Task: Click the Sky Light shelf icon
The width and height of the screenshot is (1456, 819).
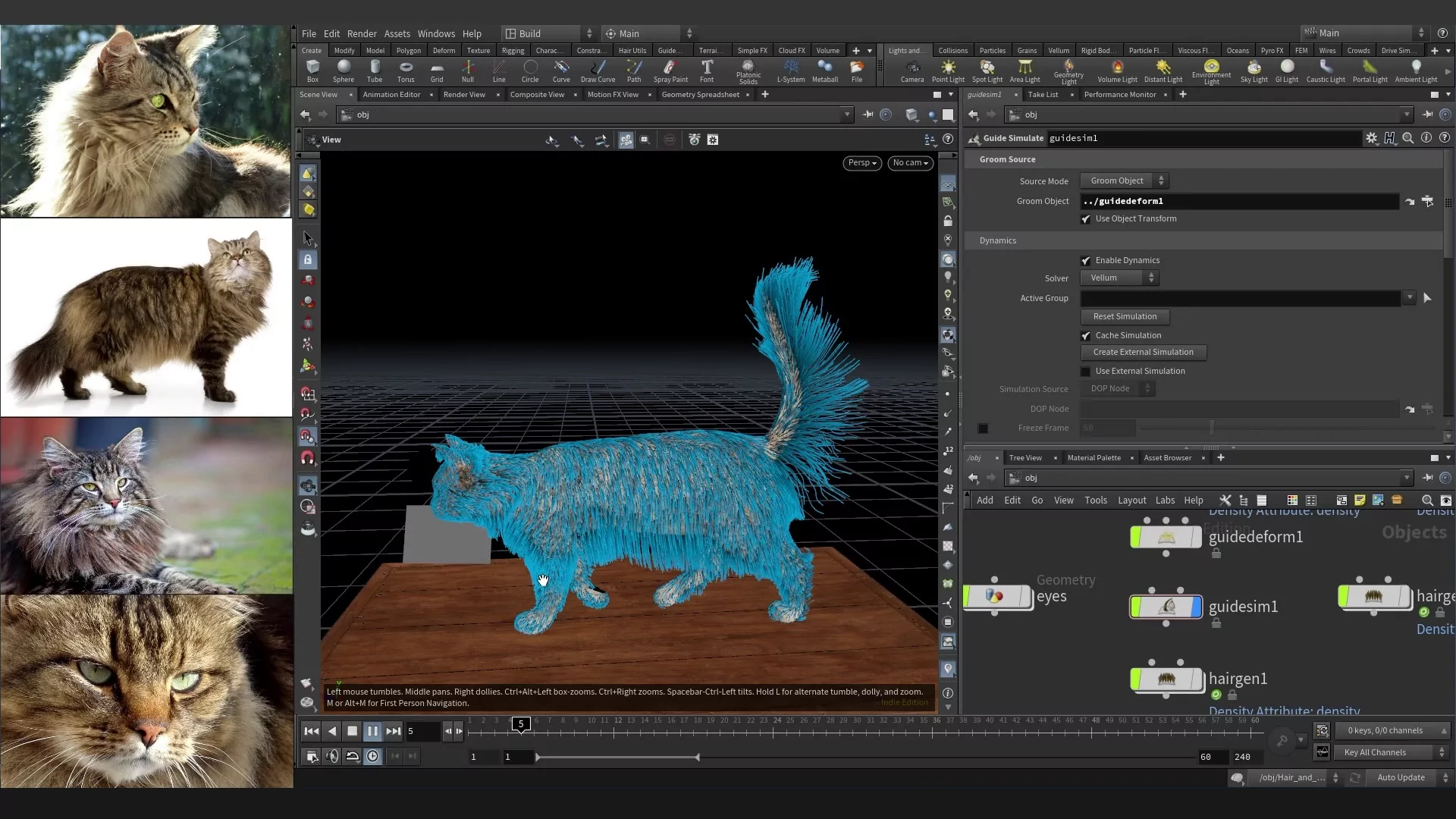Action: click(1254, 70)
